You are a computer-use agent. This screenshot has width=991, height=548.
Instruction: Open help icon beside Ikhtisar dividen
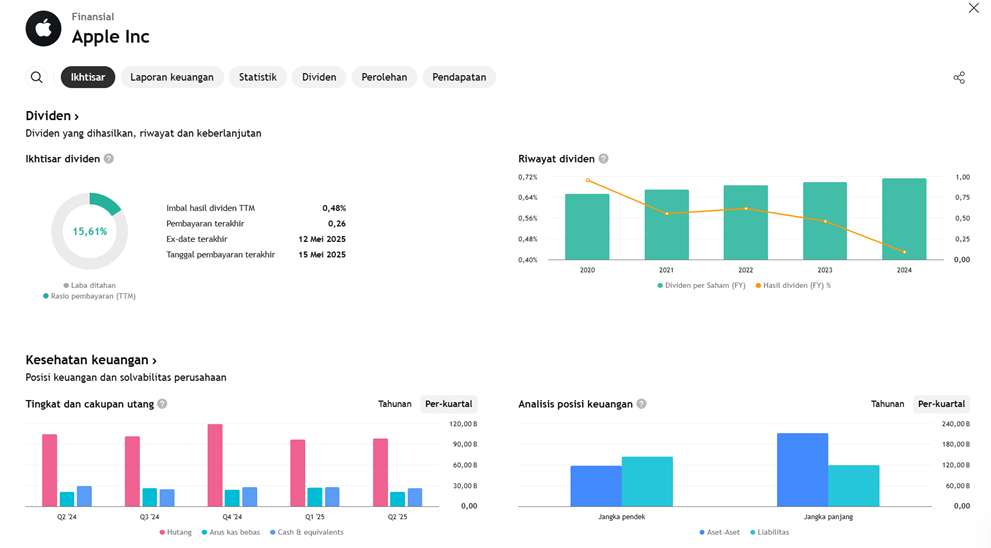pyautogui.click(x=109, y=159)
